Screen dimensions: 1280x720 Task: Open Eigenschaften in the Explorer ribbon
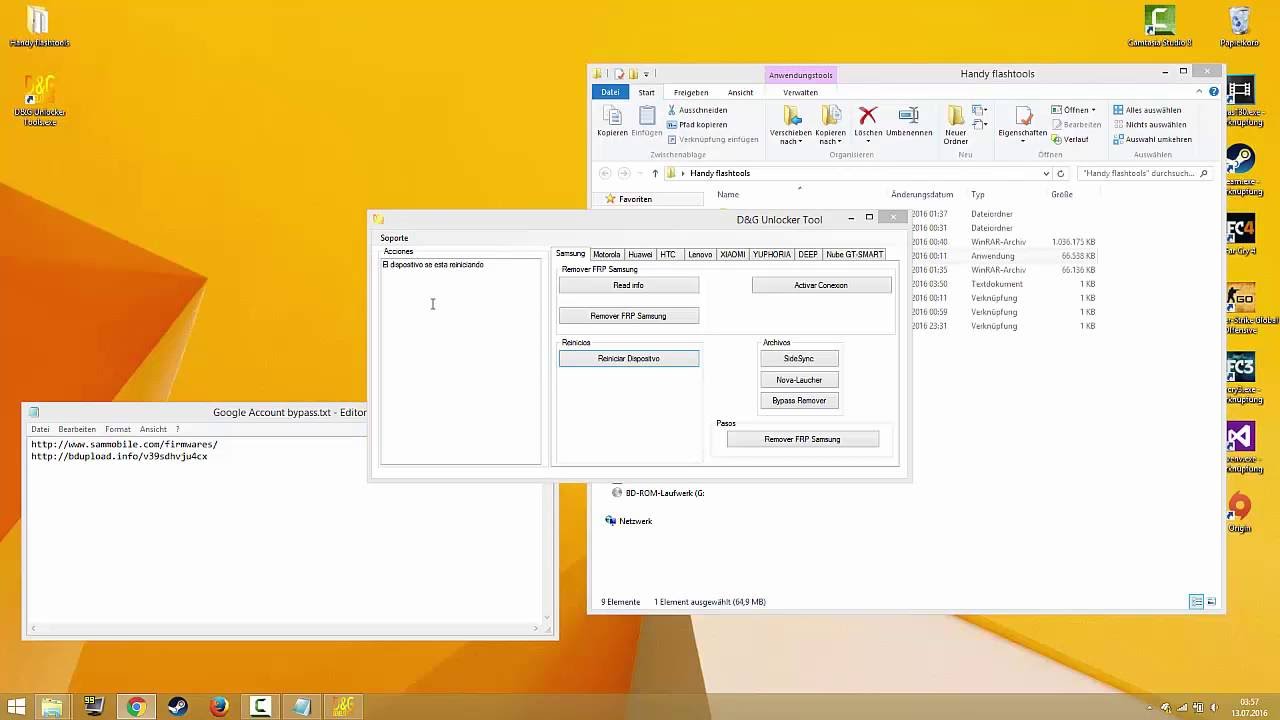pyautogui.click(x=1023, y=122)
